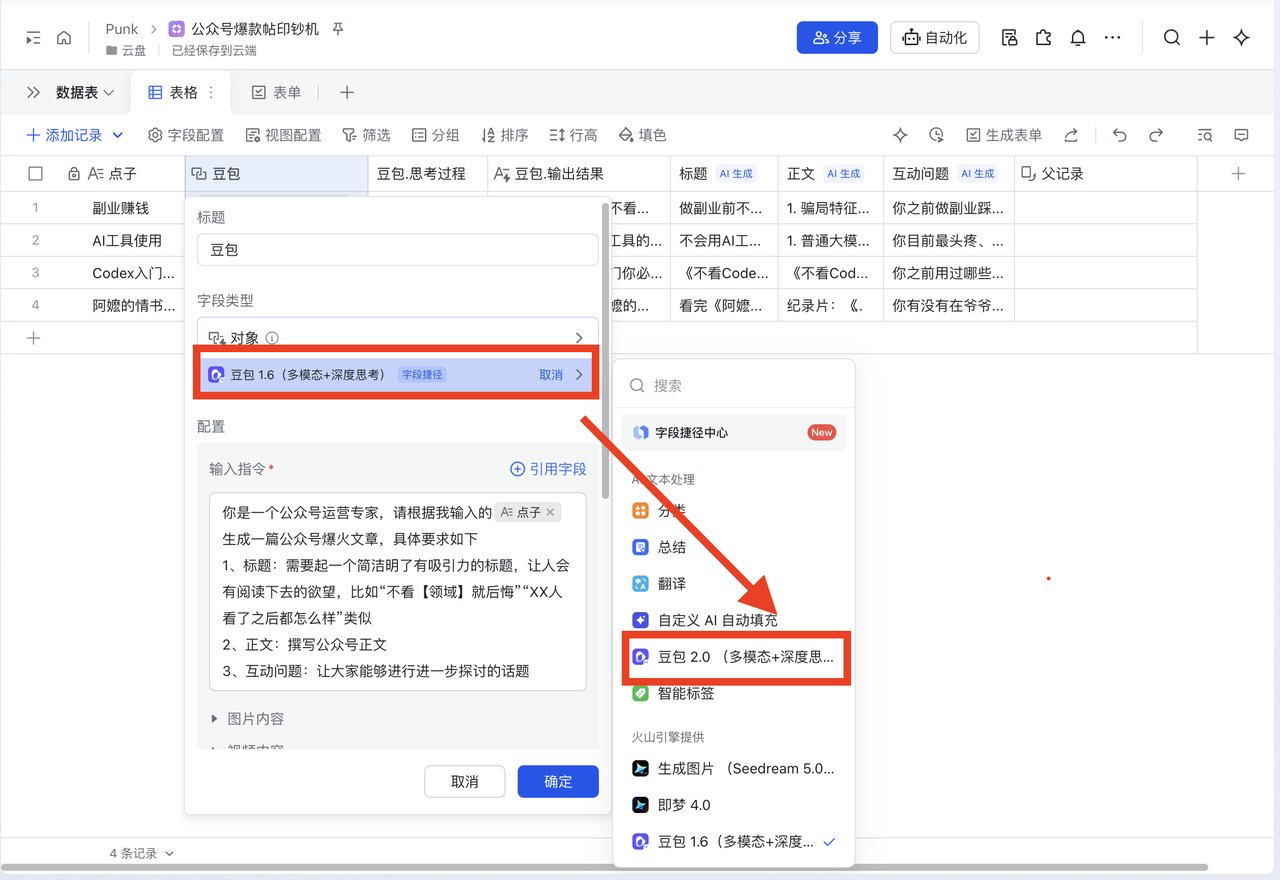Expand the 对象 field type row
This screenshot has width=1280, height=880.
pos(397,338)
